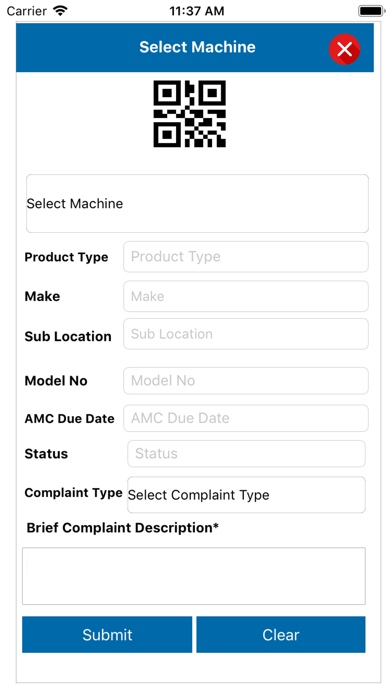The width and height of the screenshot is (392, 696).
Task: Select the Make input field
Action: [x=246, y=296]
